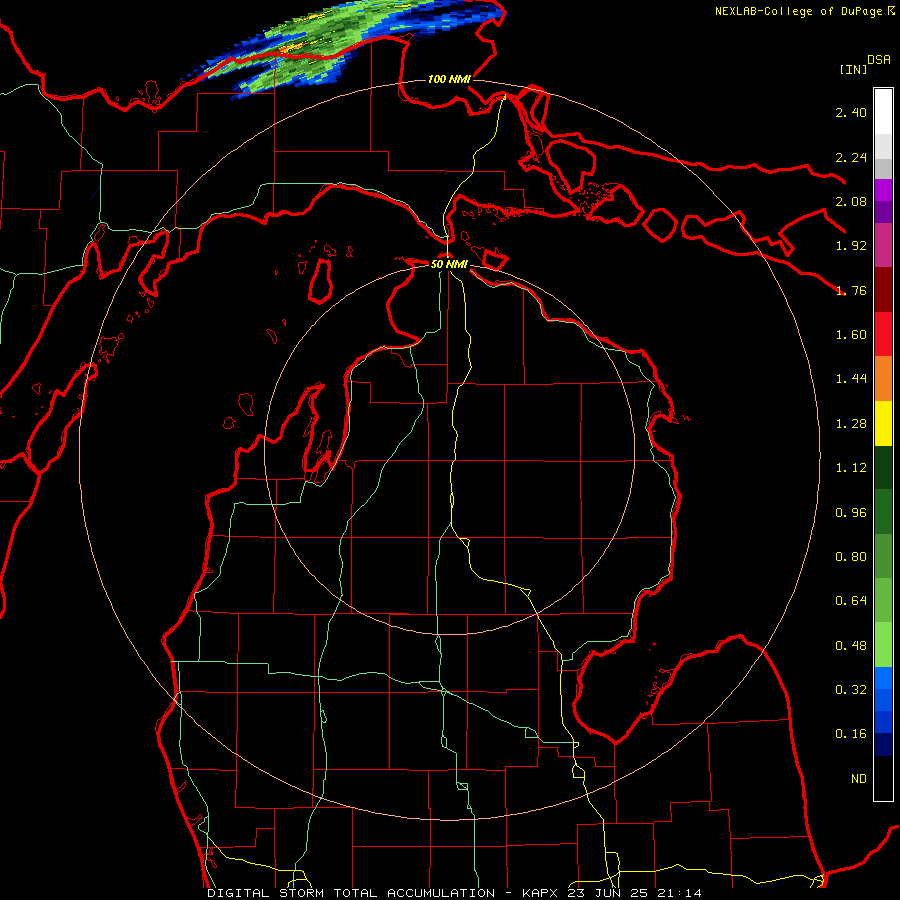This screenshot has height=900, width=900.
Task: Click the 2.40 legend value
Action: click(851, 112)
